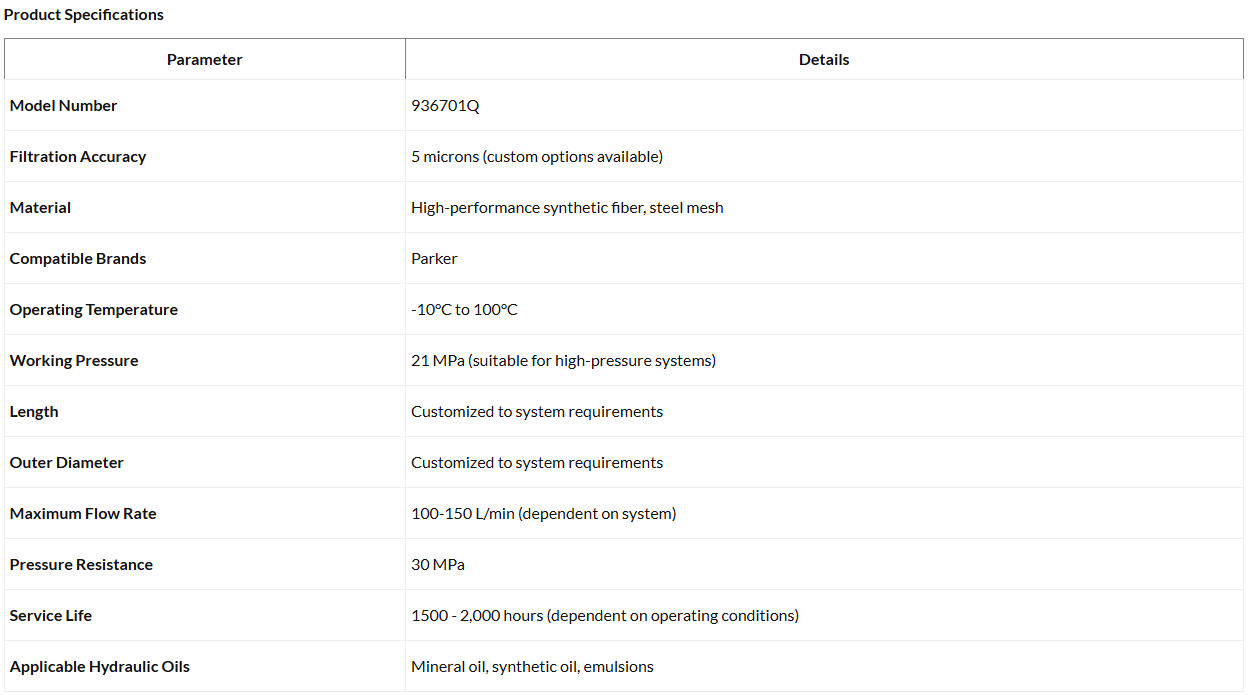
Task: Select the Details column header
Action: pos(824,60)
